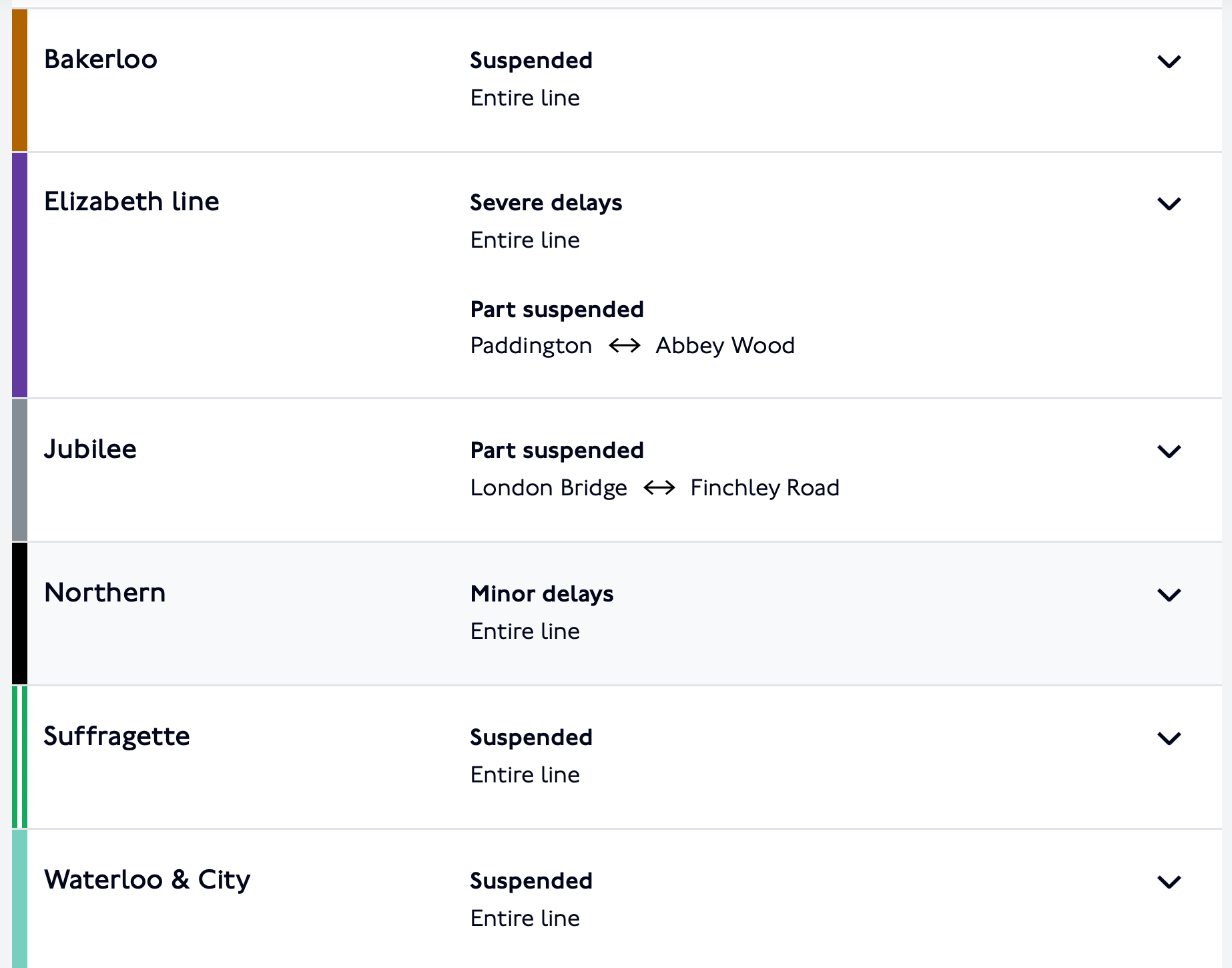Click the Elizabeth line name

pyautogui.click(x=131, y=202)
